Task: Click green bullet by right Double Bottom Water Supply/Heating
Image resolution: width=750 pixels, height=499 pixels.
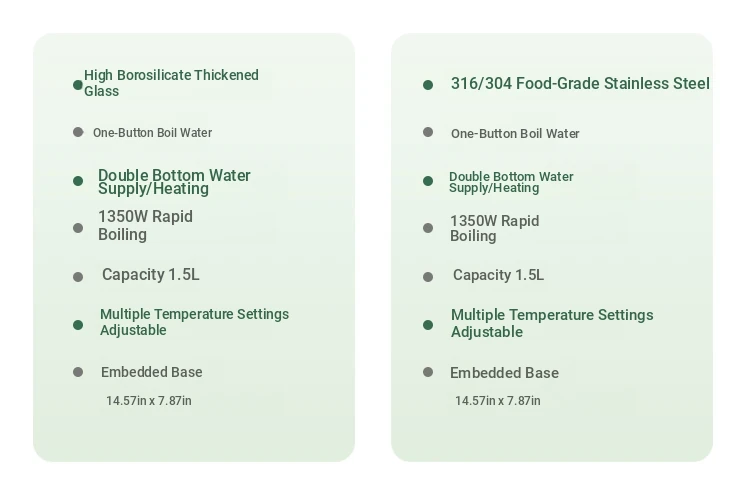Action: tap(428, 181)
